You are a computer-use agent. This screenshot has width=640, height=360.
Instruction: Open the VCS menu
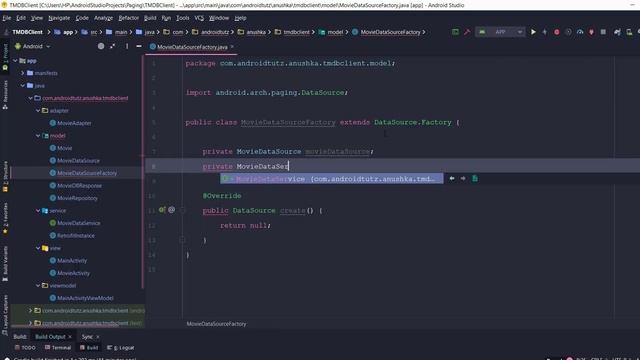(199, 18)
